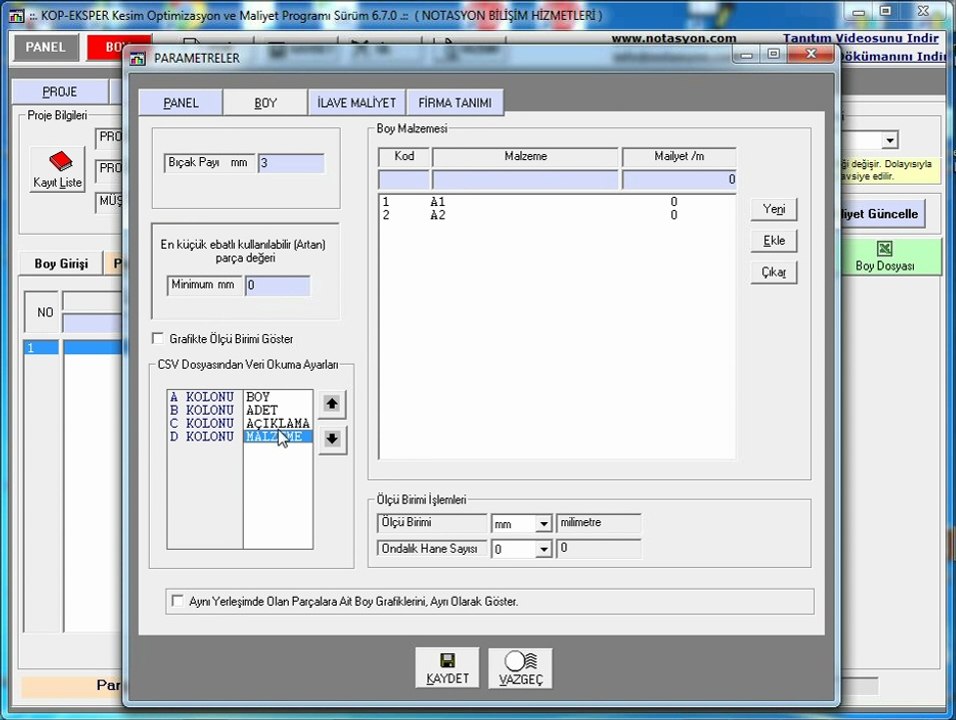Select row 1 in main window NO column

pyautogui.click(x=41, y=348)
